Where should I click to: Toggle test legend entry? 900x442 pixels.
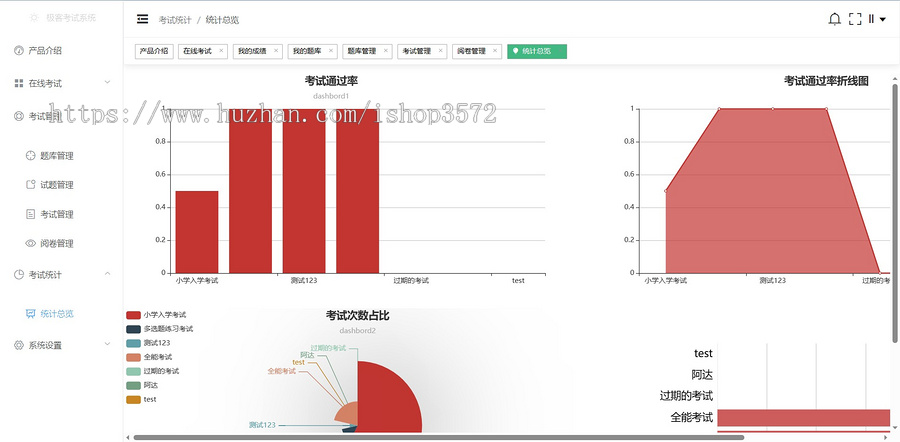point(141,400)
